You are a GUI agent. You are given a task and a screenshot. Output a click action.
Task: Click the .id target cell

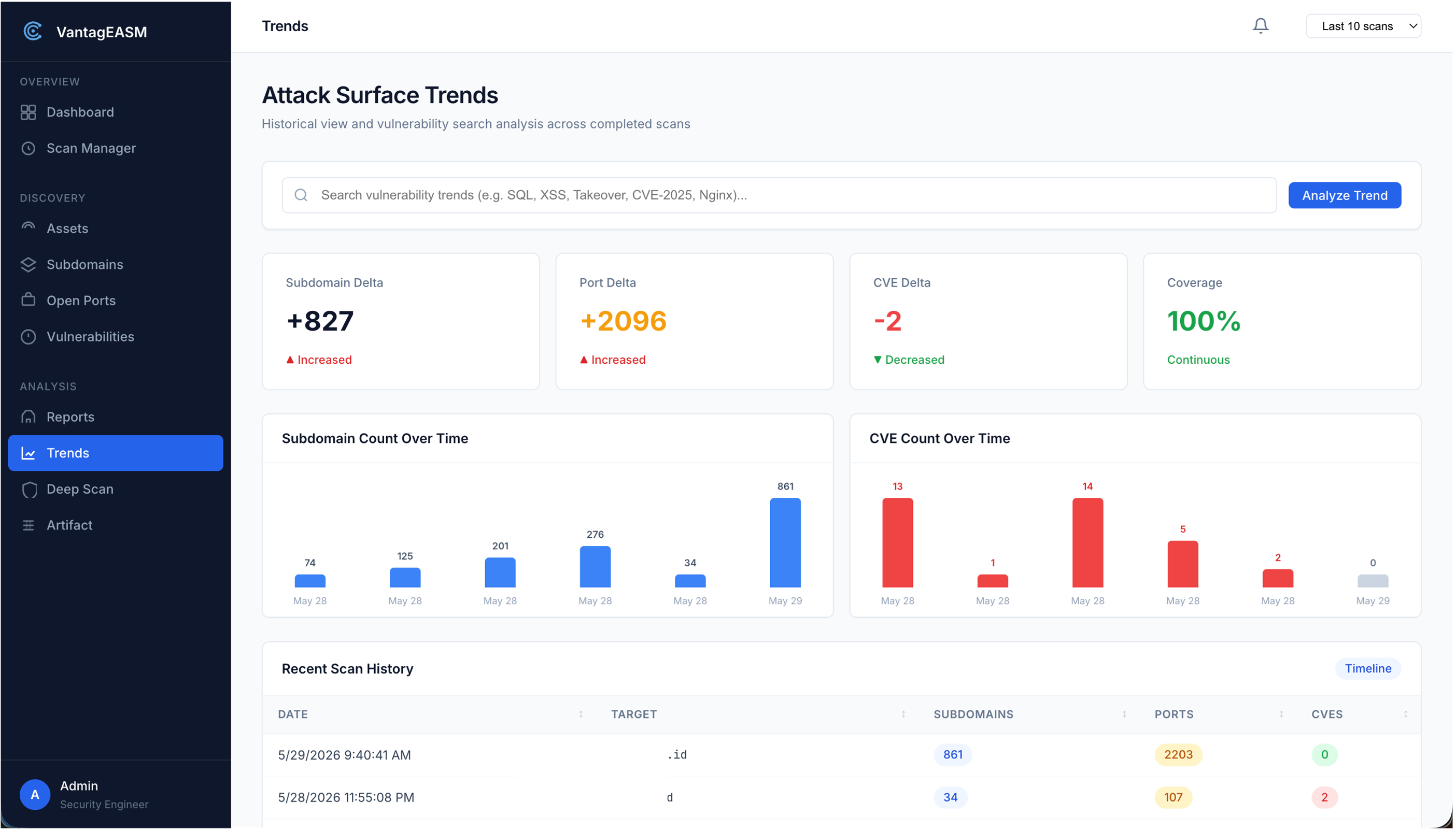point(676,754)
